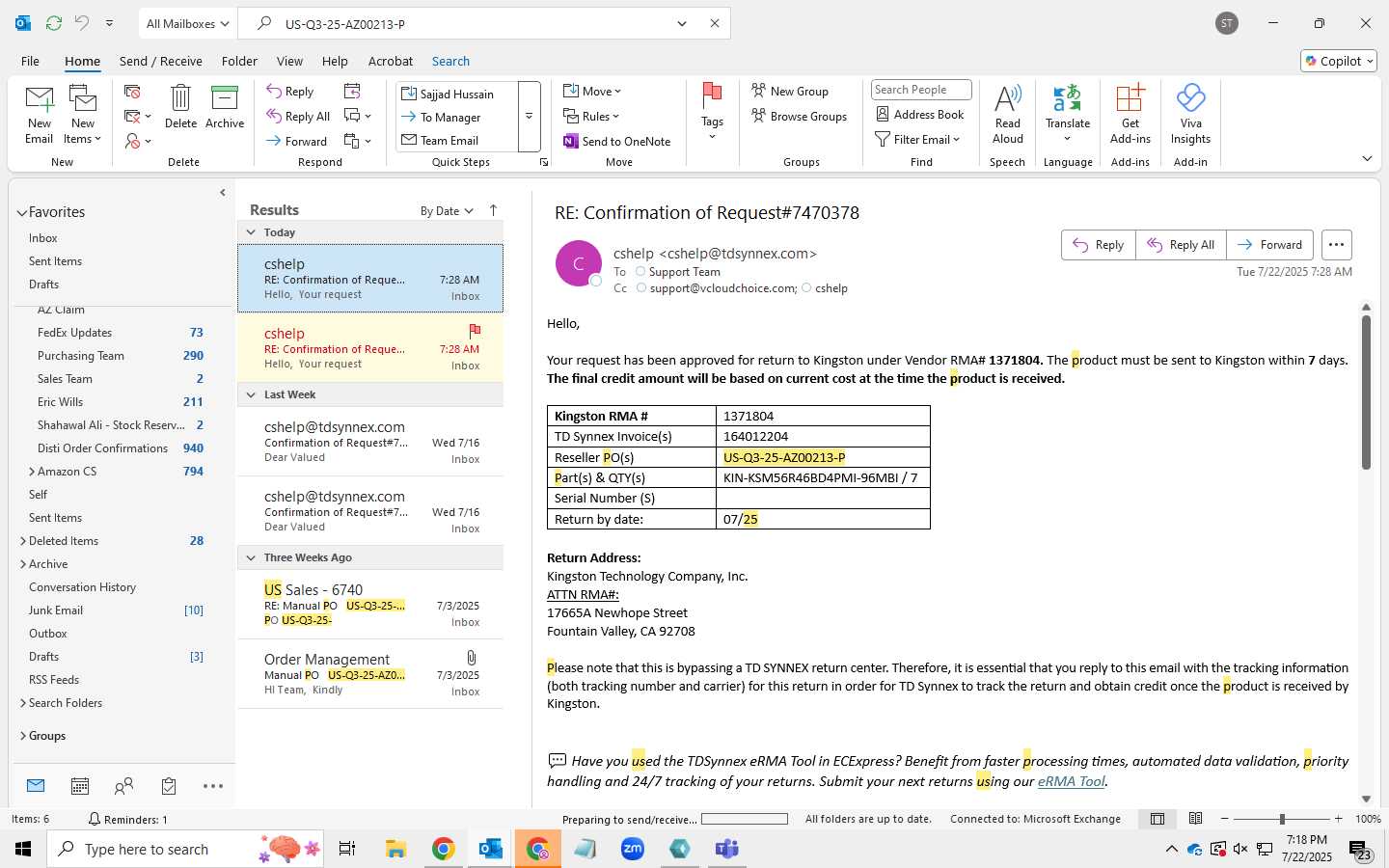Collapse Three Weeks Ago group
Screen dimensions: 1389x868
pyautogui.click(x=251, y=557)
